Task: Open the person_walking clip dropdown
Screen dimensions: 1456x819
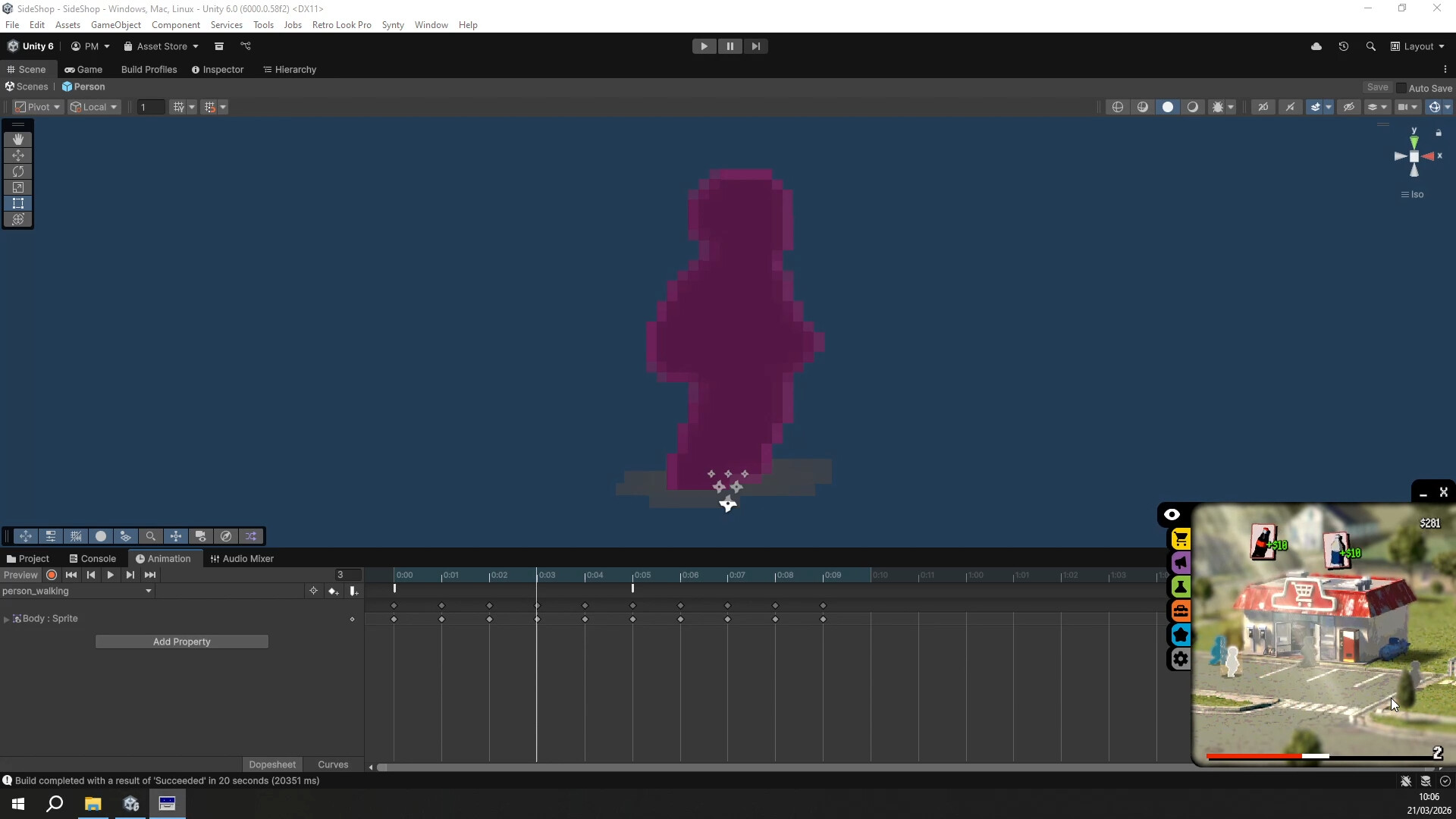Action: 148,591
